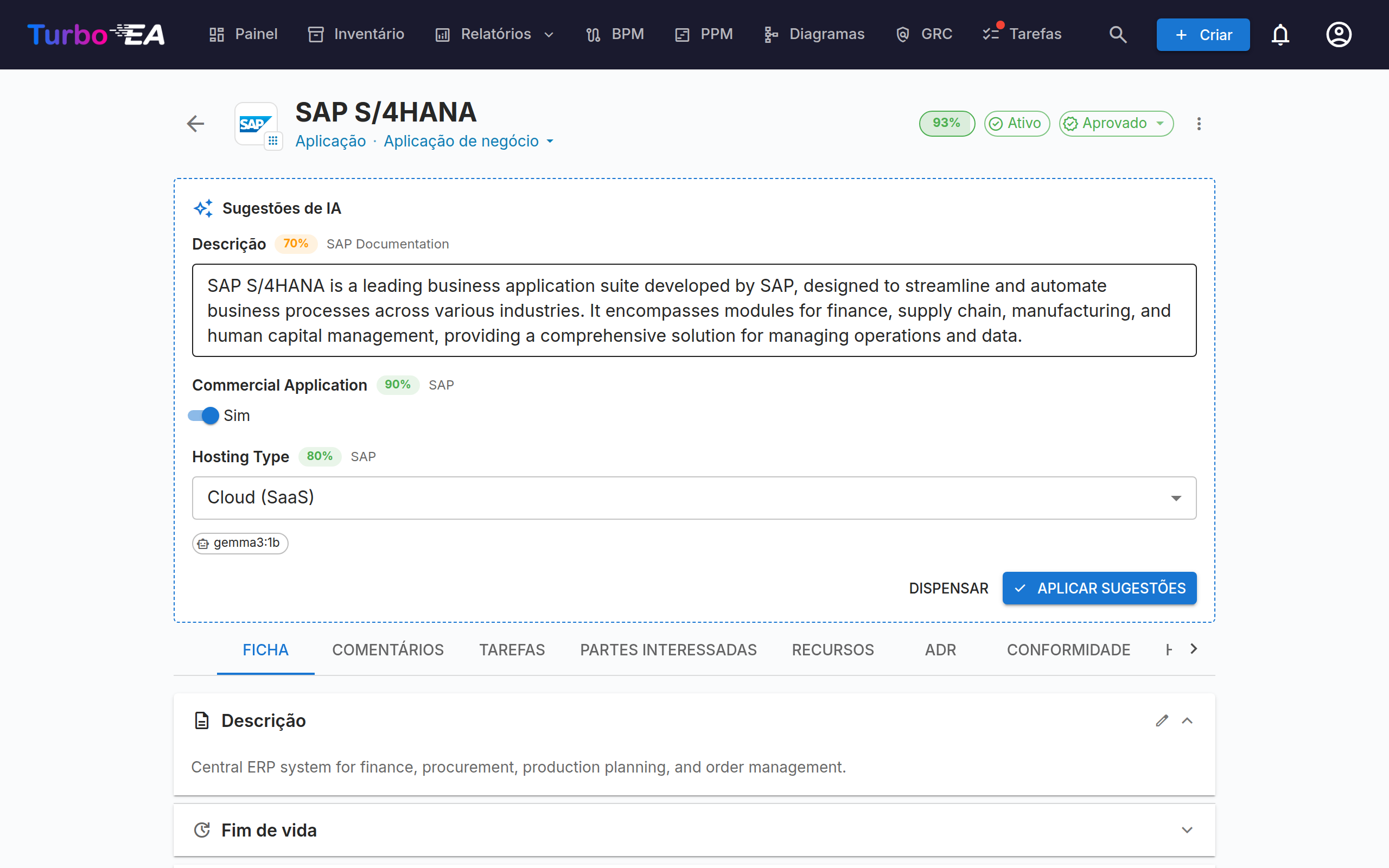Click the Fim de vida clock icon
Screen dimensions: 1389x868
pos(201,830)
